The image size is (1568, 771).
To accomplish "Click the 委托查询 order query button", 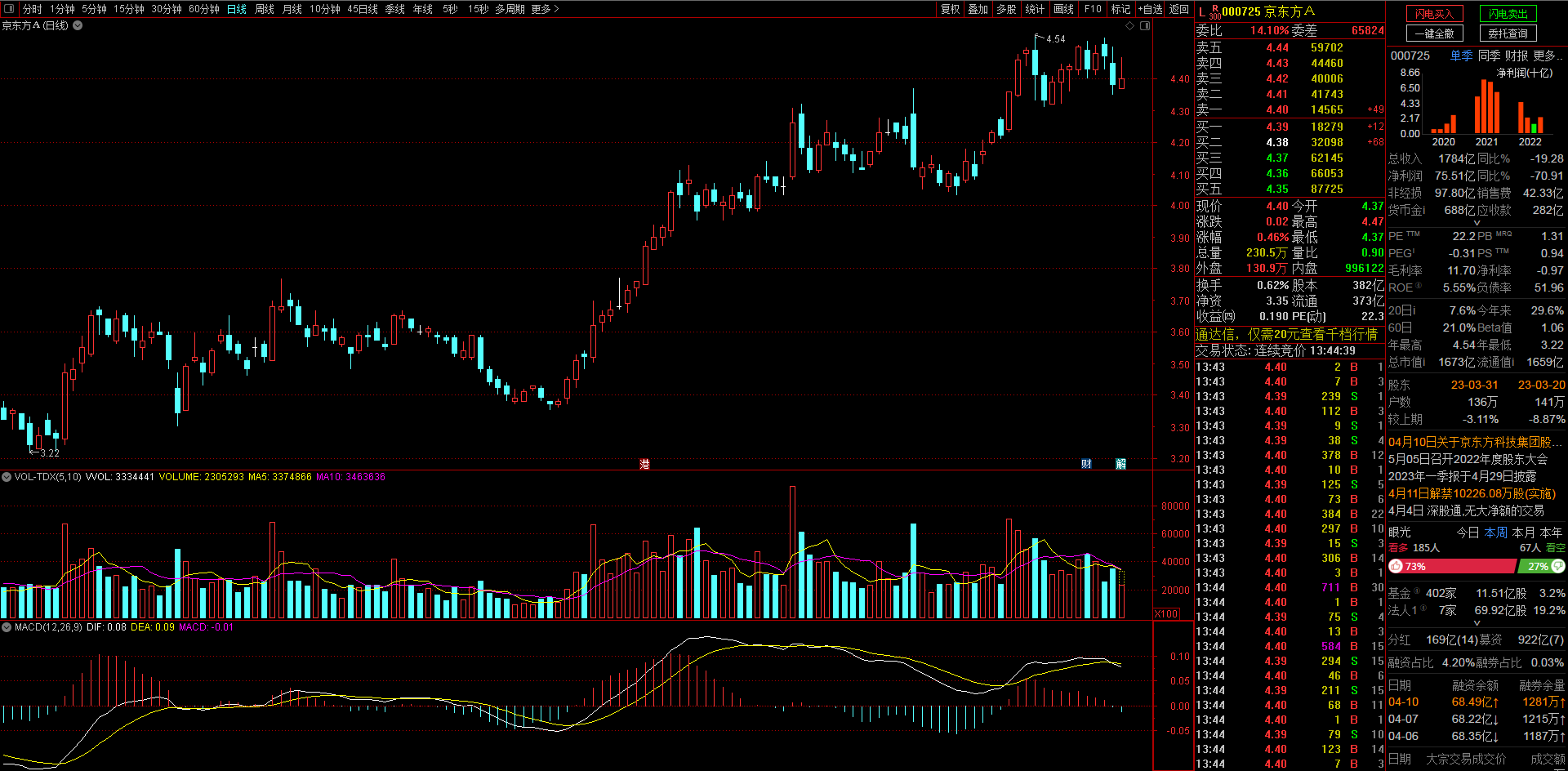I will pyautogui.click(x=1508, y=33).
